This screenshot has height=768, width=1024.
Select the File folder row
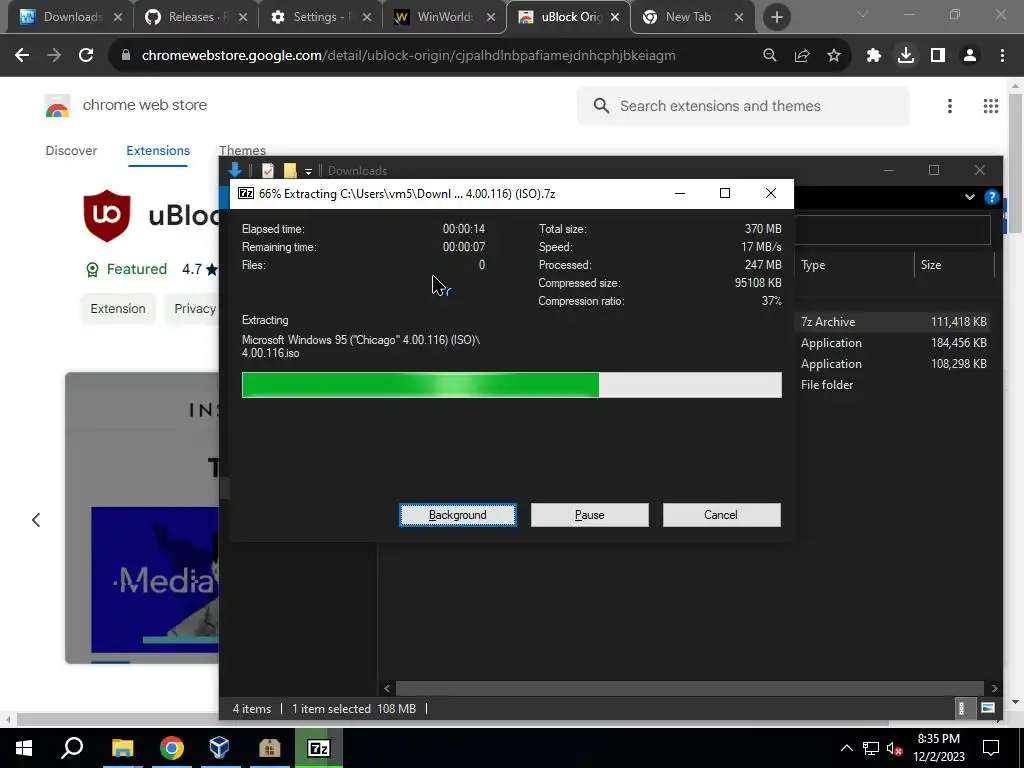tap(893, 385)
